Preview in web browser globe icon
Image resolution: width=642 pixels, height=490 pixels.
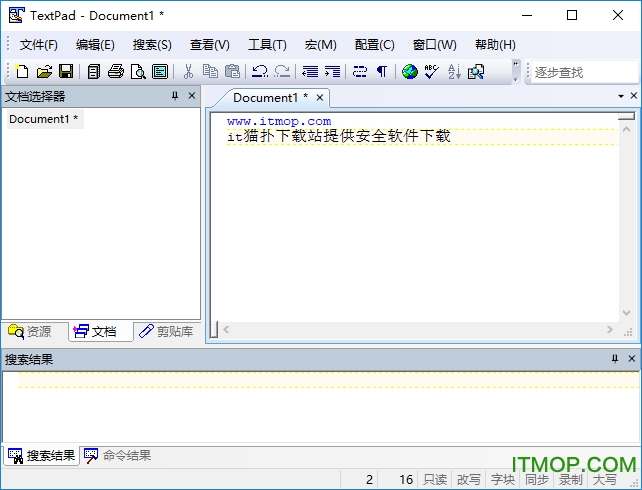tap(409, 72)
